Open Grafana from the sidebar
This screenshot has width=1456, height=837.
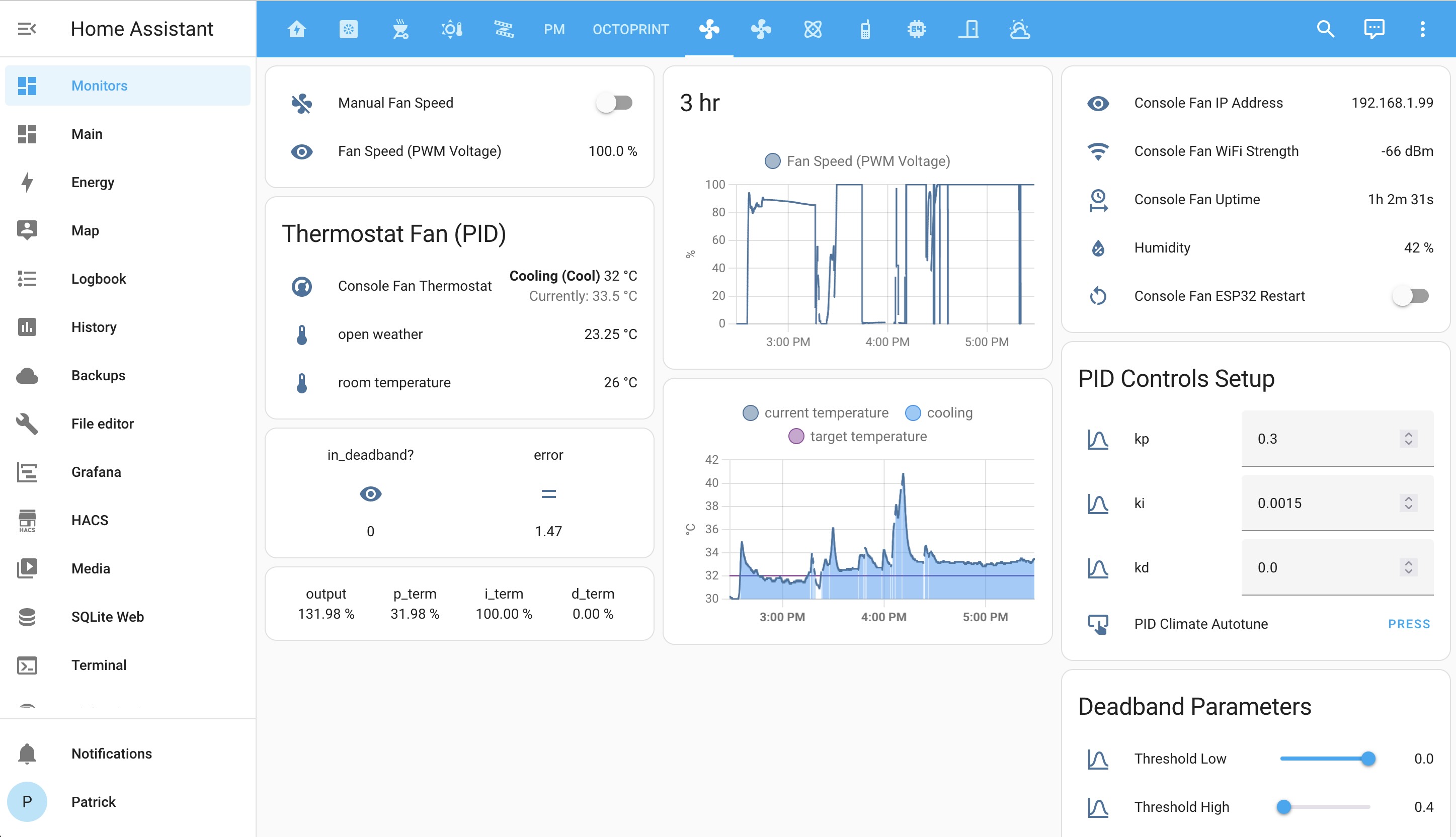(96, 472)
